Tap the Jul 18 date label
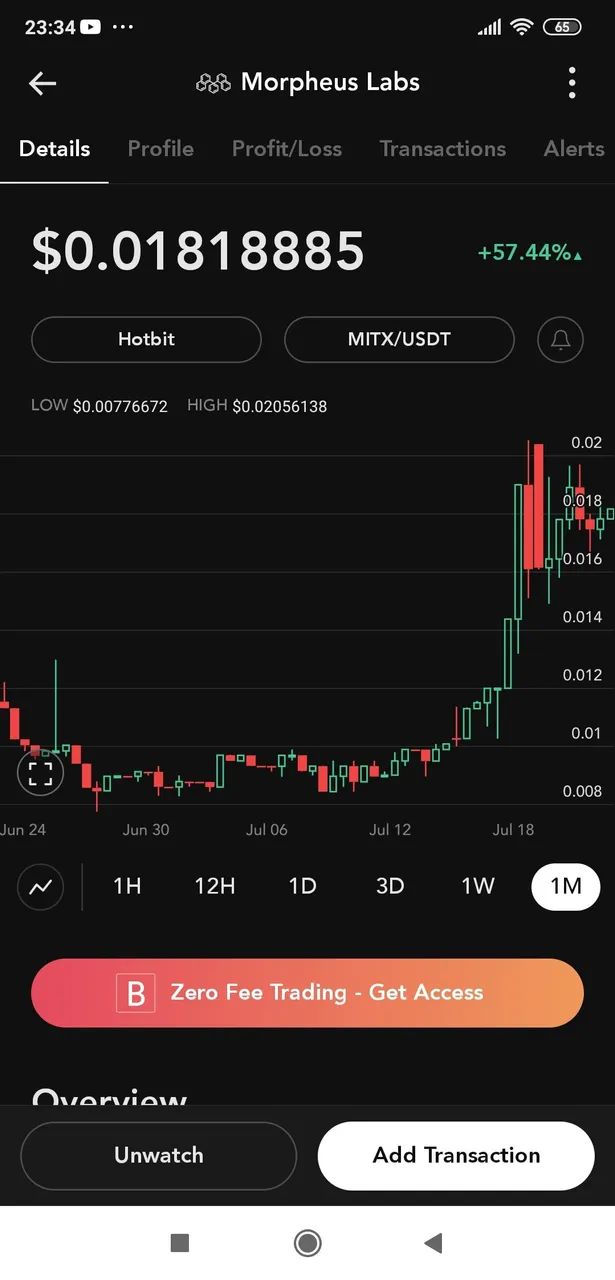Viewport: 615px width, 1280px height. [513, 830]
